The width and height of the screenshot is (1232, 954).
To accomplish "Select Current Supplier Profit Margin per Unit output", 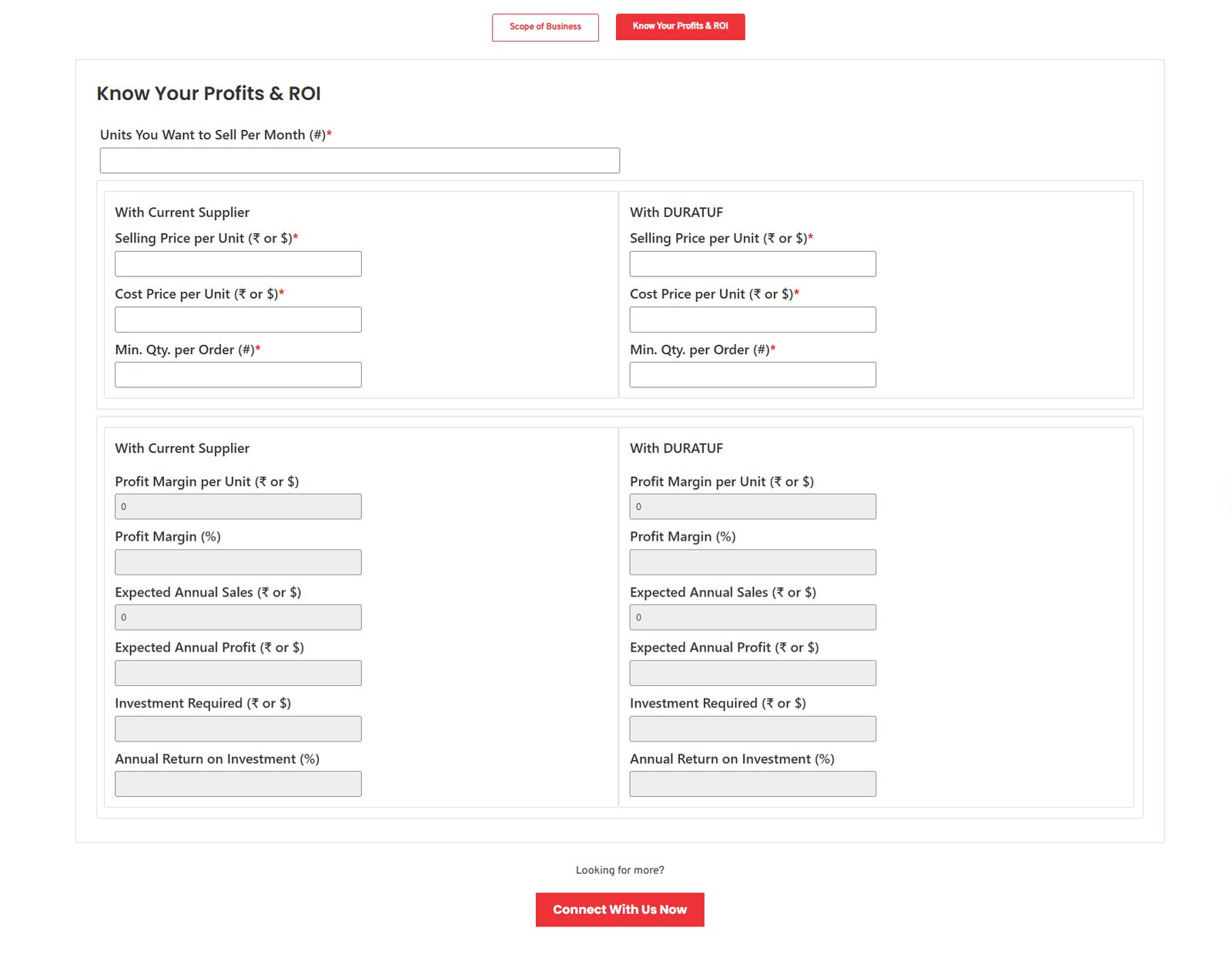I will (x=238, y=507).
